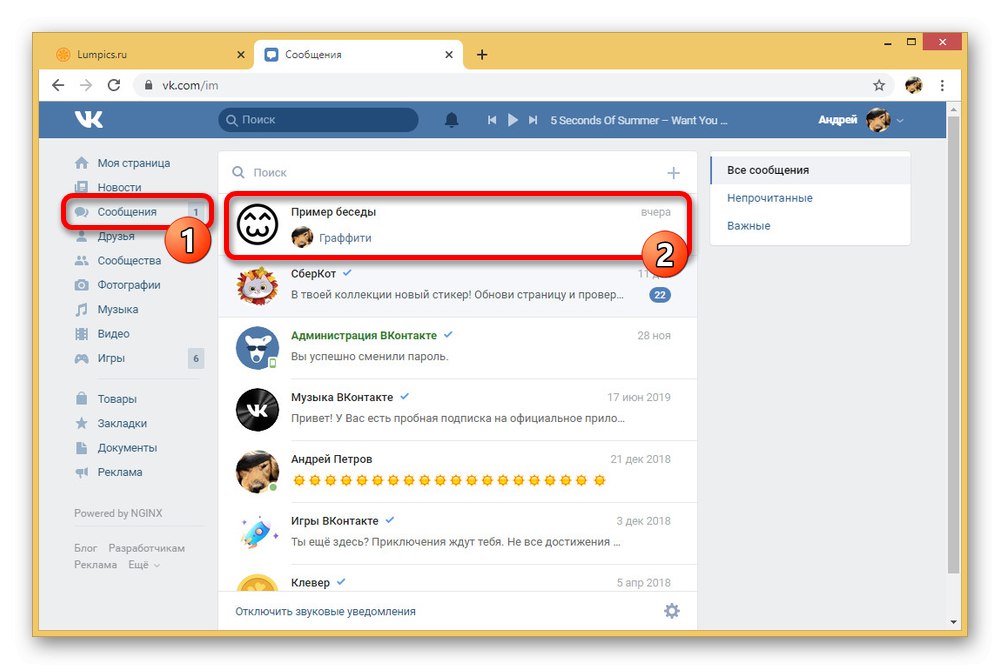Open Игры ВКонтакте conversation

(x=457, y=533)
